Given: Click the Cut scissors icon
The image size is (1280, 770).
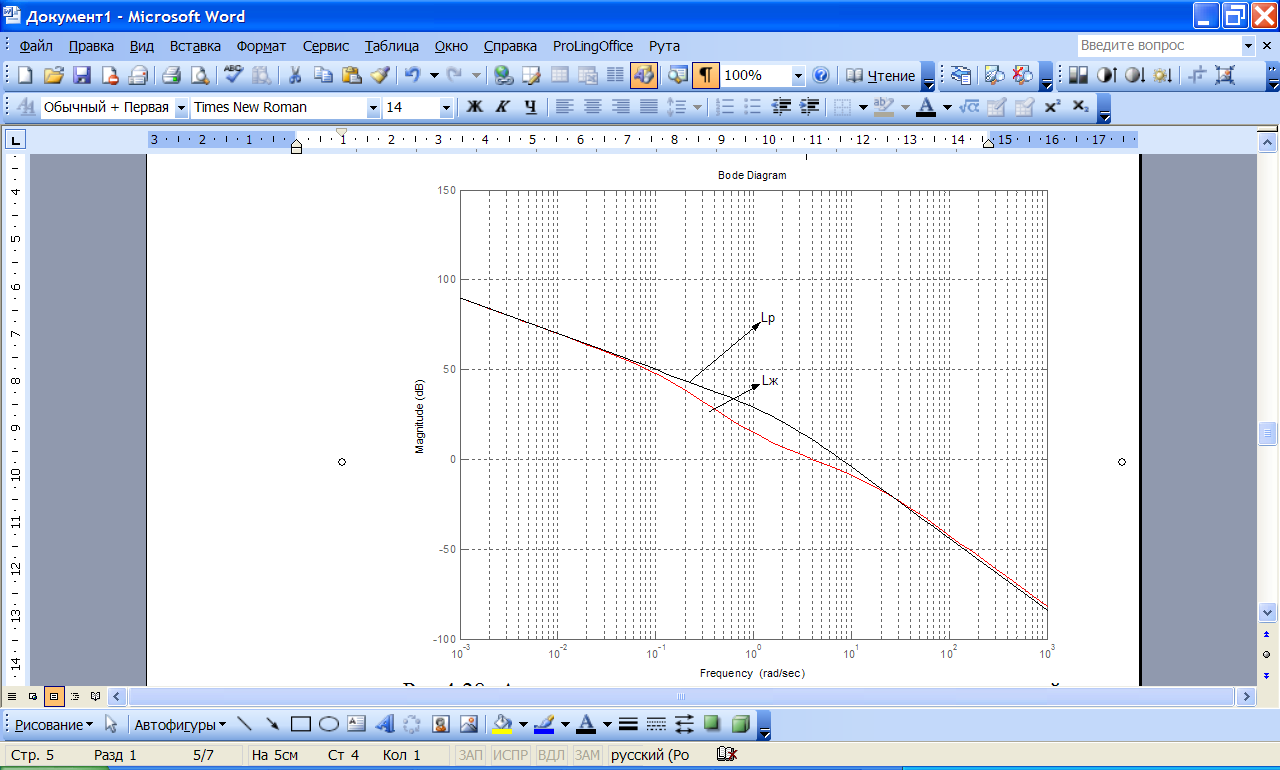Looking at the screenshot, I should (295, 75).
